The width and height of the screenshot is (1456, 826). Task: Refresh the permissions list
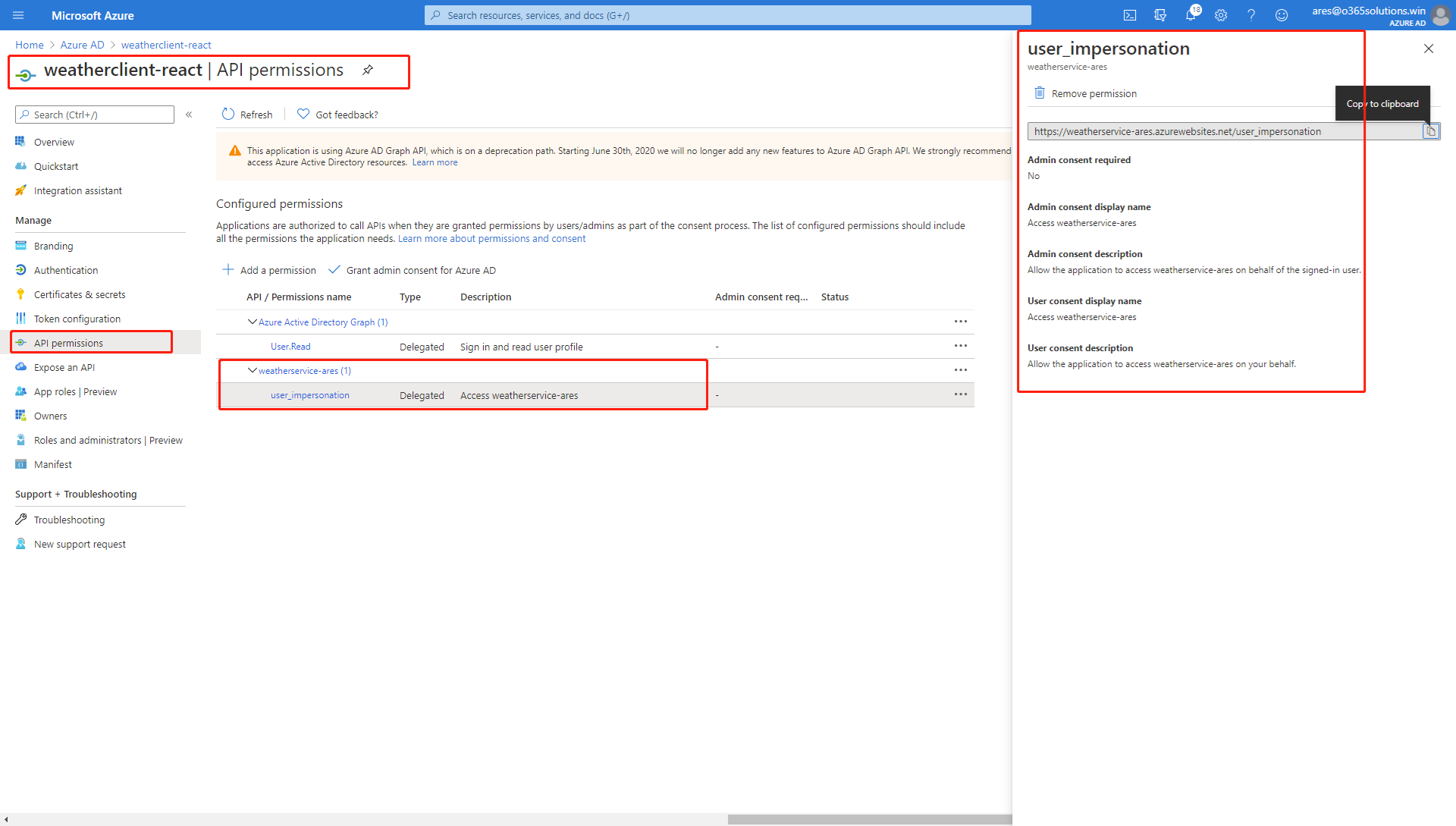click(247, 115)
